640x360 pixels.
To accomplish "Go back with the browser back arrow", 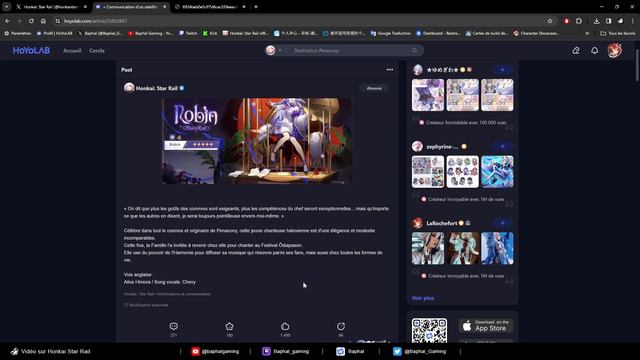I will point(8,21).
